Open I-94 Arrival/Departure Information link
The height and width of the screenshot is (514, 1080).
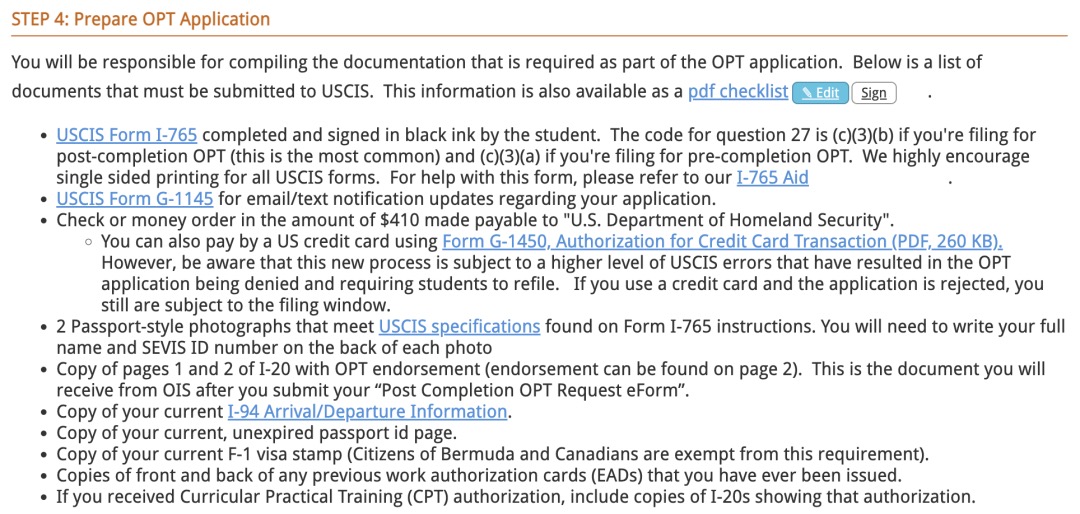[x=367, y=412]
